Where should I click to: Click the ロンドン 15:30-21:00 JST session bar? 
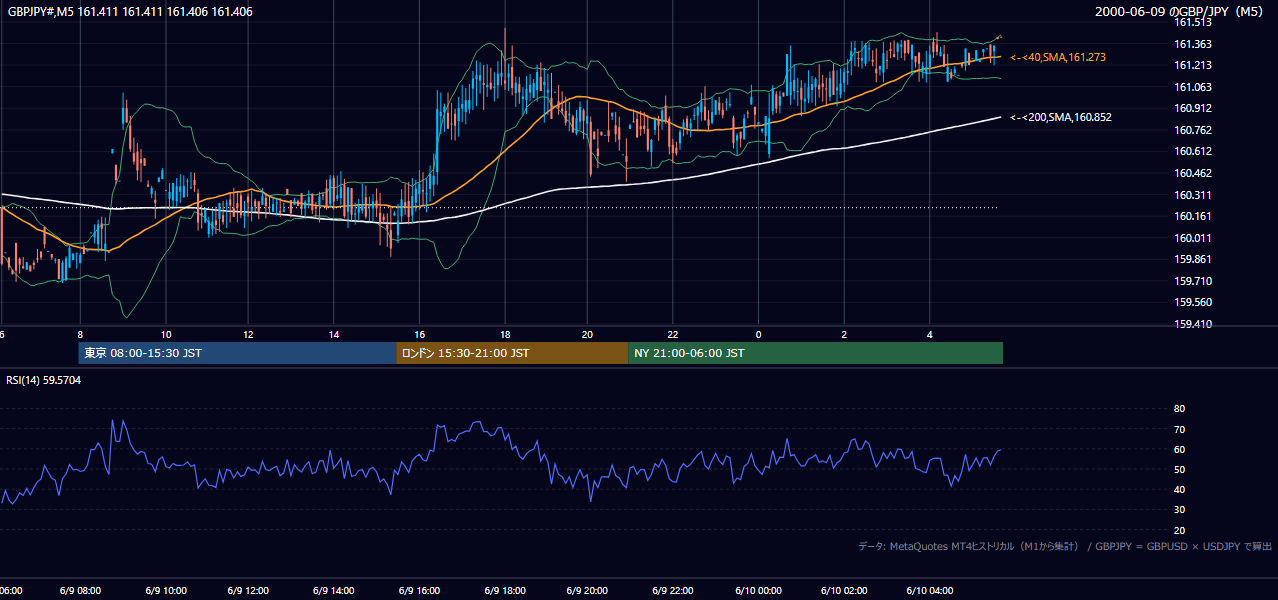(512, 353)
